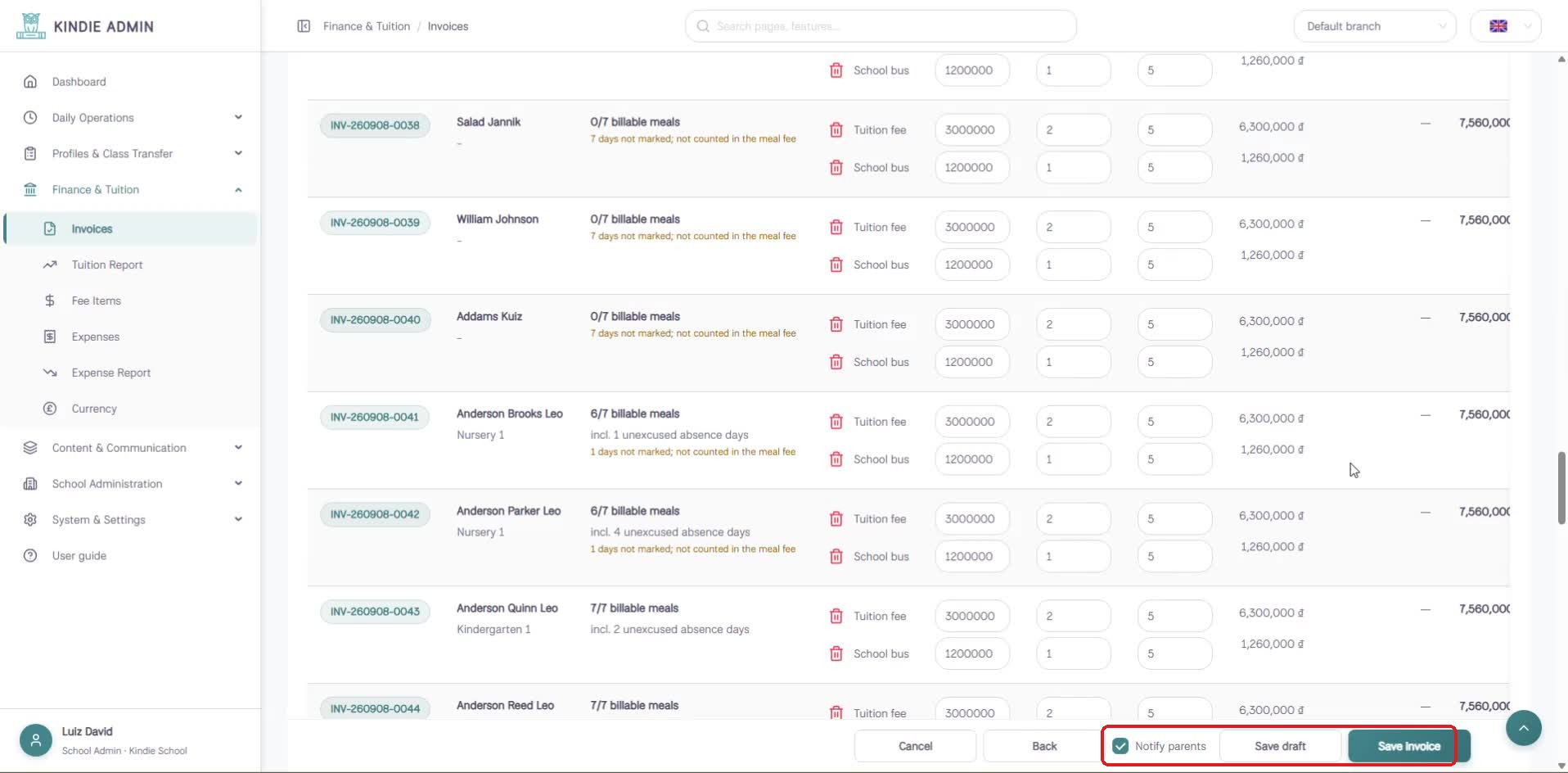The height and width of the screenshot is (773, 1568).
Task: Edit Tuition fee price for Anderson Parker Leo
Action: tap(972, 518)
